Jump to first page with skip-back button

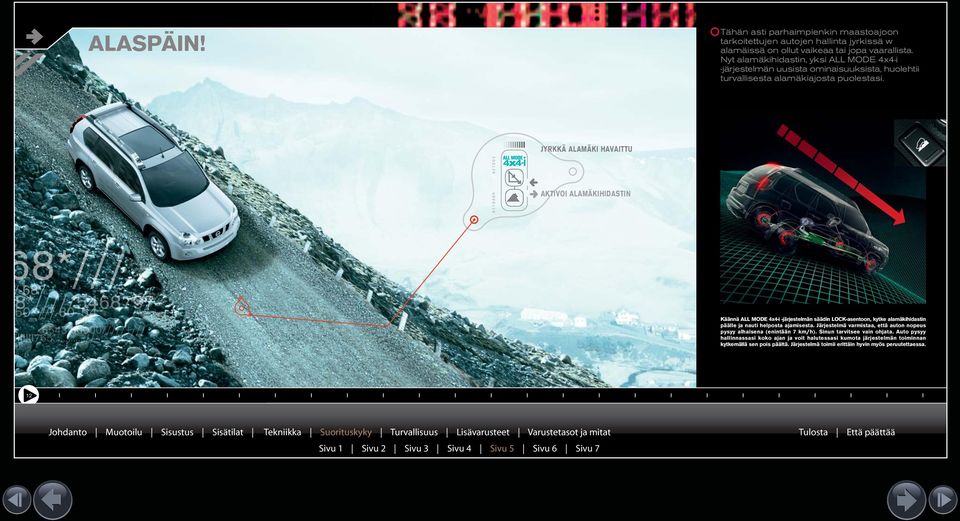pos(16,500)
